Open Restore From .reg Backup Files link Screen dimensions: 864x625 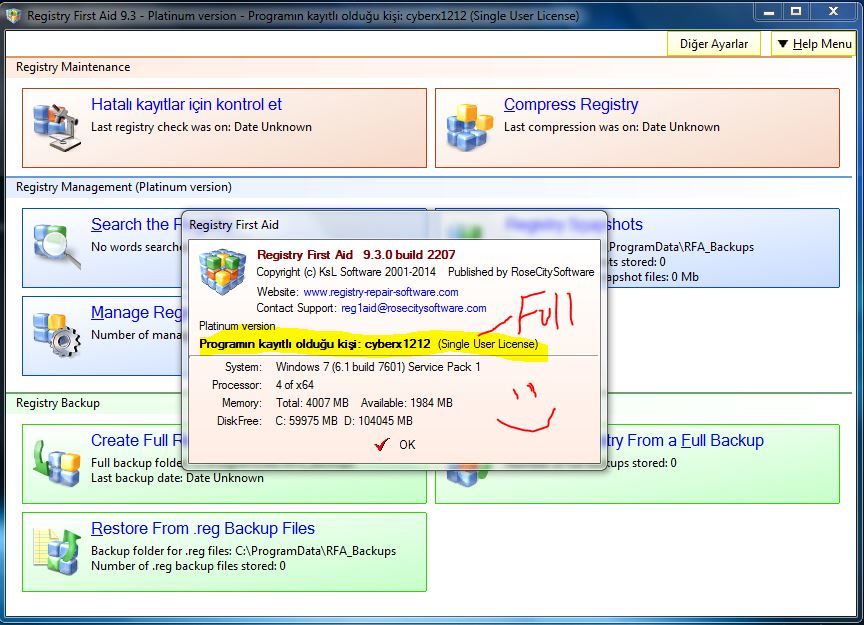pos(203,528)
